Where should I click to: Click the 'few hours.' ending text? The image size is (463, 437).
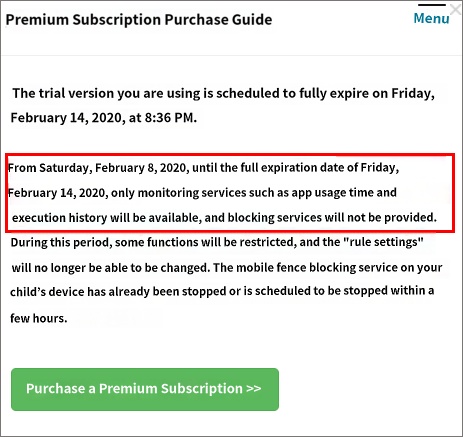[x=39, y=318]
